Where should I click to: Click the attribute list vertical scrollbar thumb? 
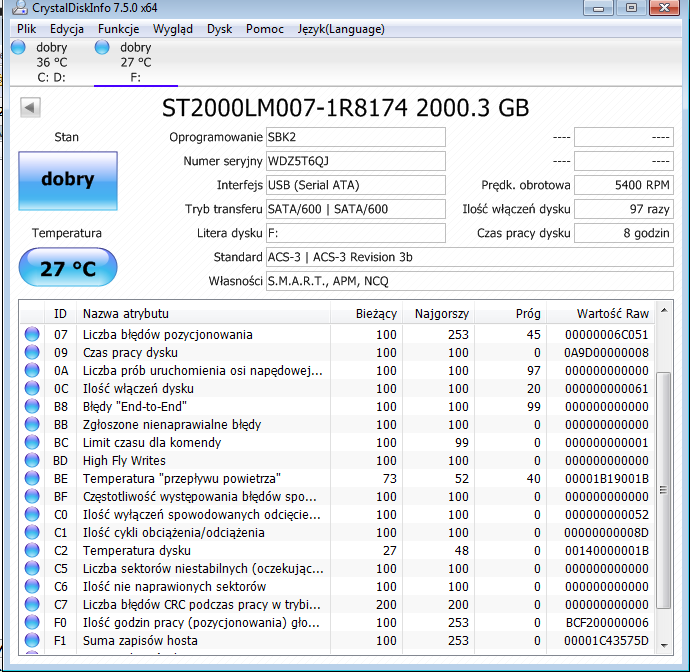pyautogui.click(x=664, y=490)
